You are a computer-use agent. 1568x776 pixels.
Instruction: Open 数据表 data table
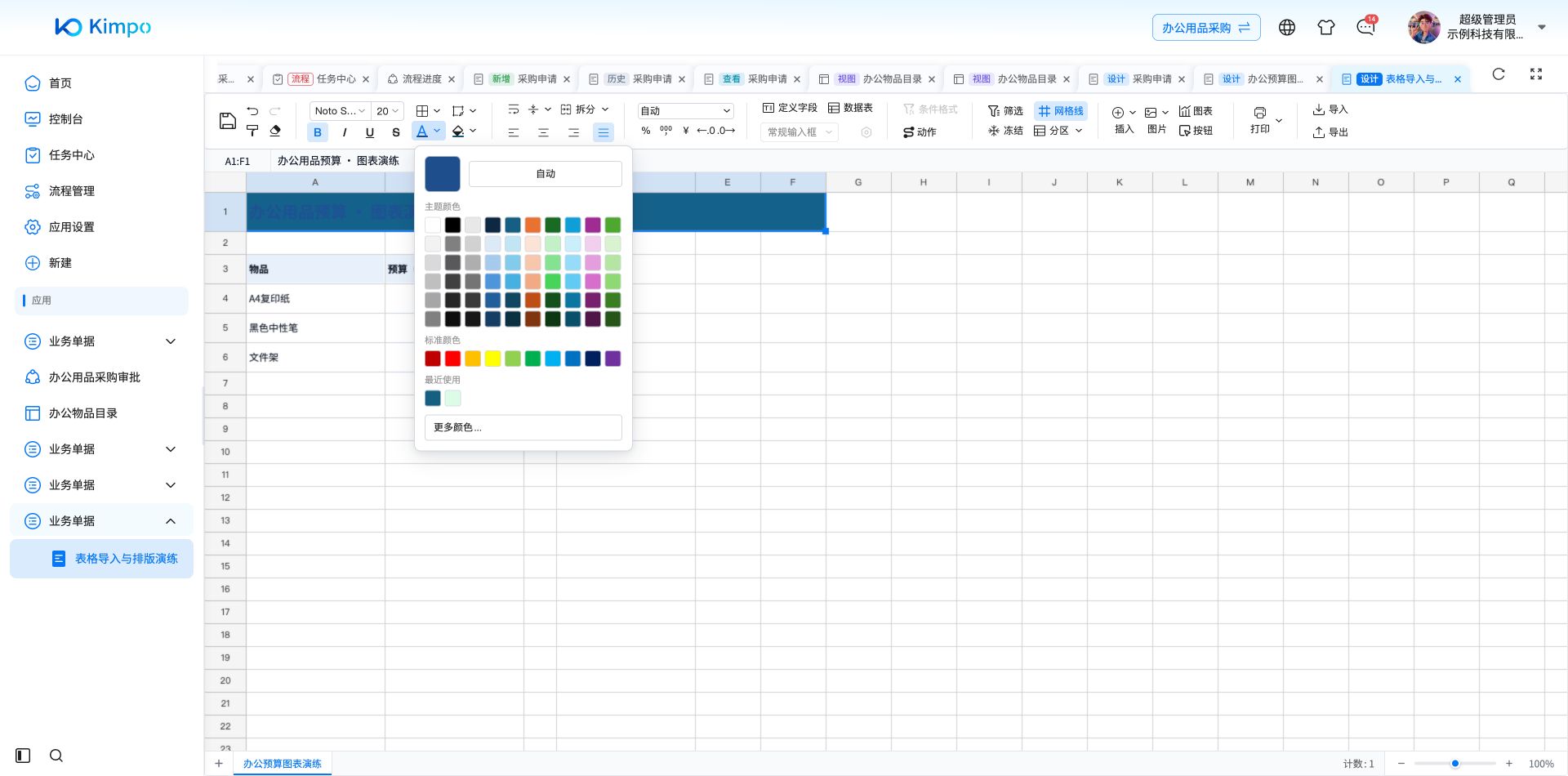850,108
